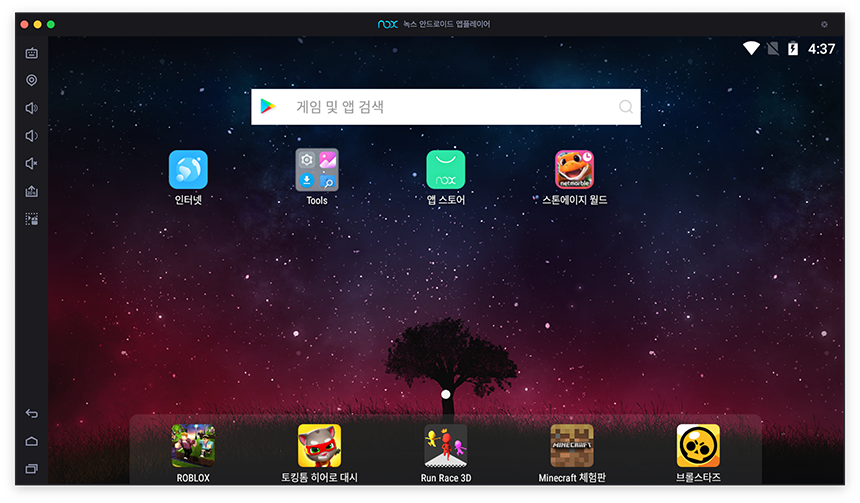
Task: Launch 토킹톰 히어로 대시
Action: (319, 445)
